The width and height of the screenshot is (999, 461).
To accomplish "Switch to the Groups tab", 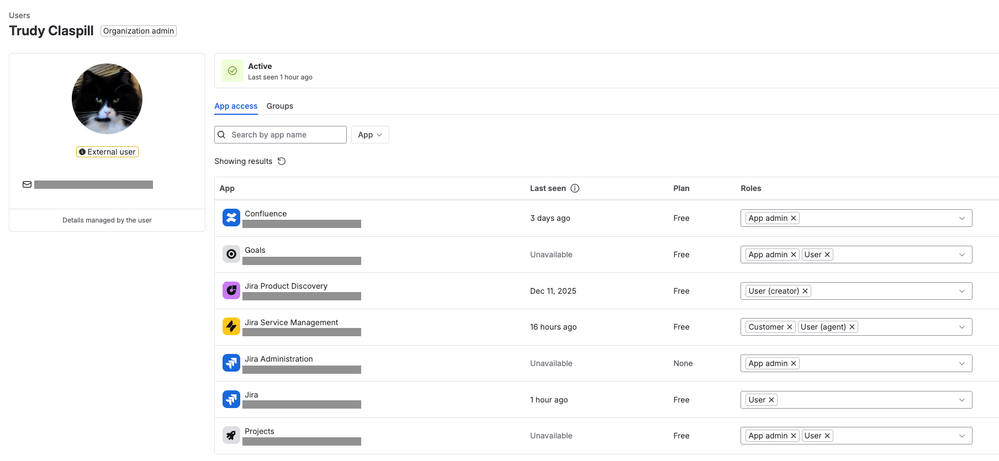I will point(280,106).
